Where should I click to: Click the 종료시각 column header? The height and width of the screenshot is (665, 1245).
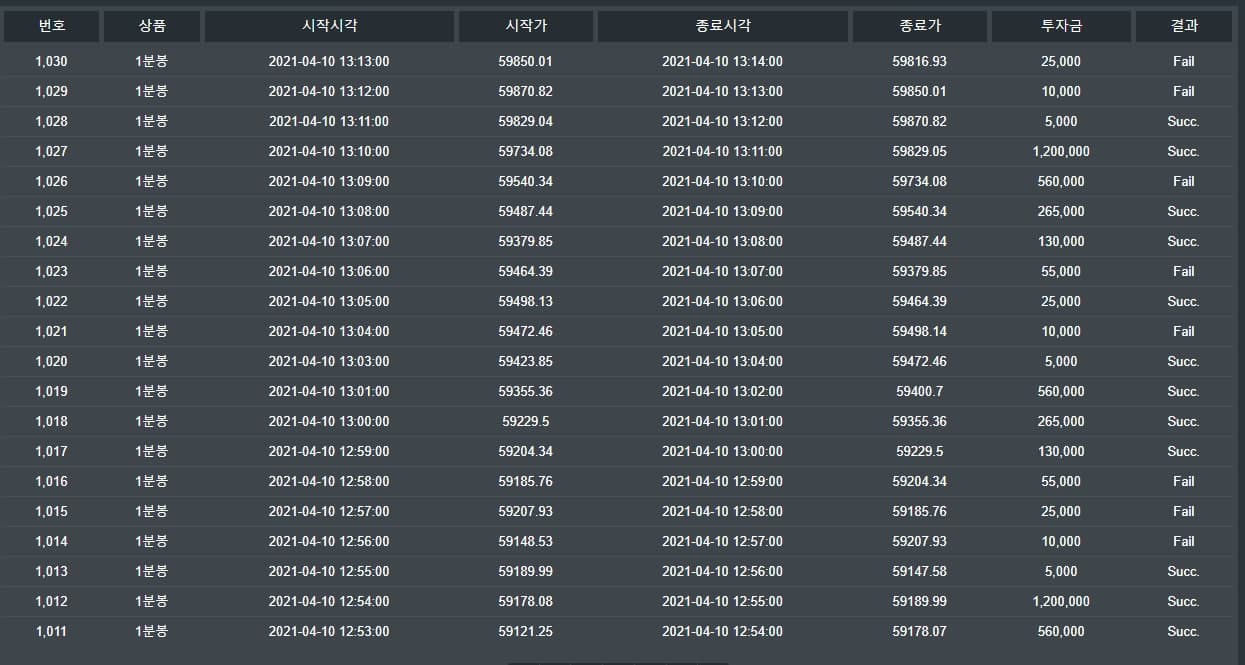722,26
